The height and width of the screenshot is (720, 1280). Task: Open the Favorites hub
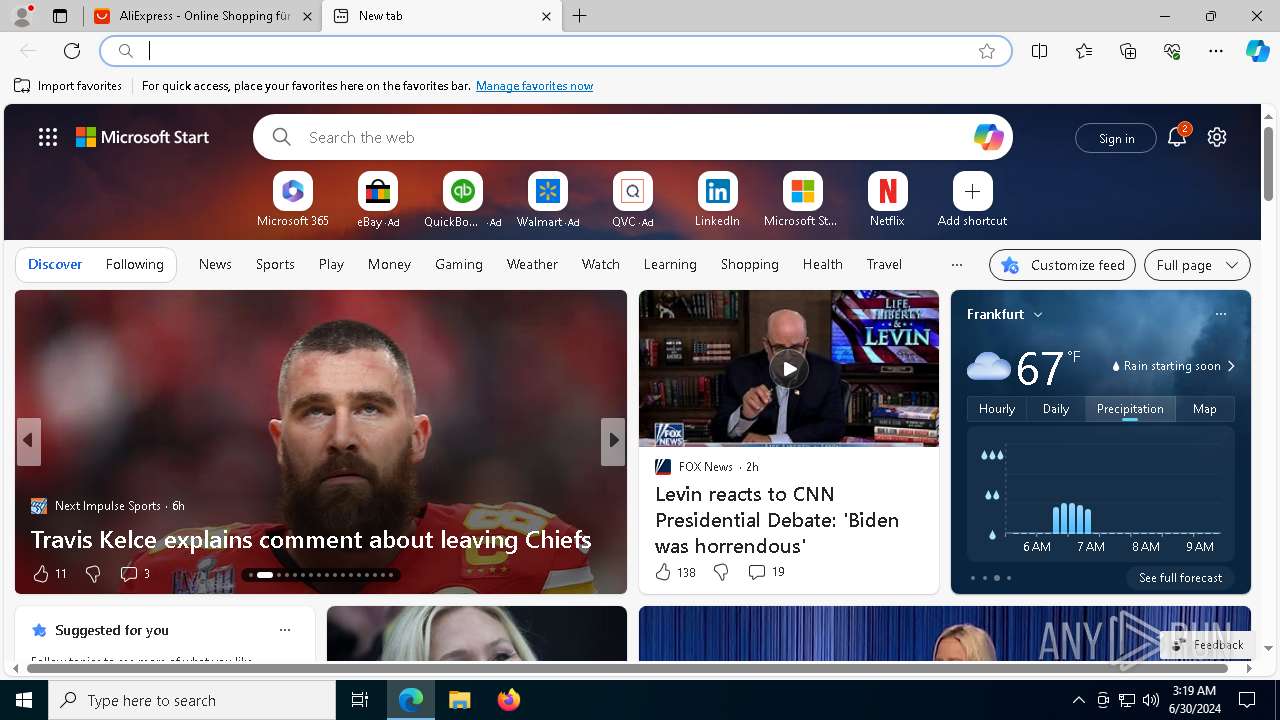(x=1084, y=51)
